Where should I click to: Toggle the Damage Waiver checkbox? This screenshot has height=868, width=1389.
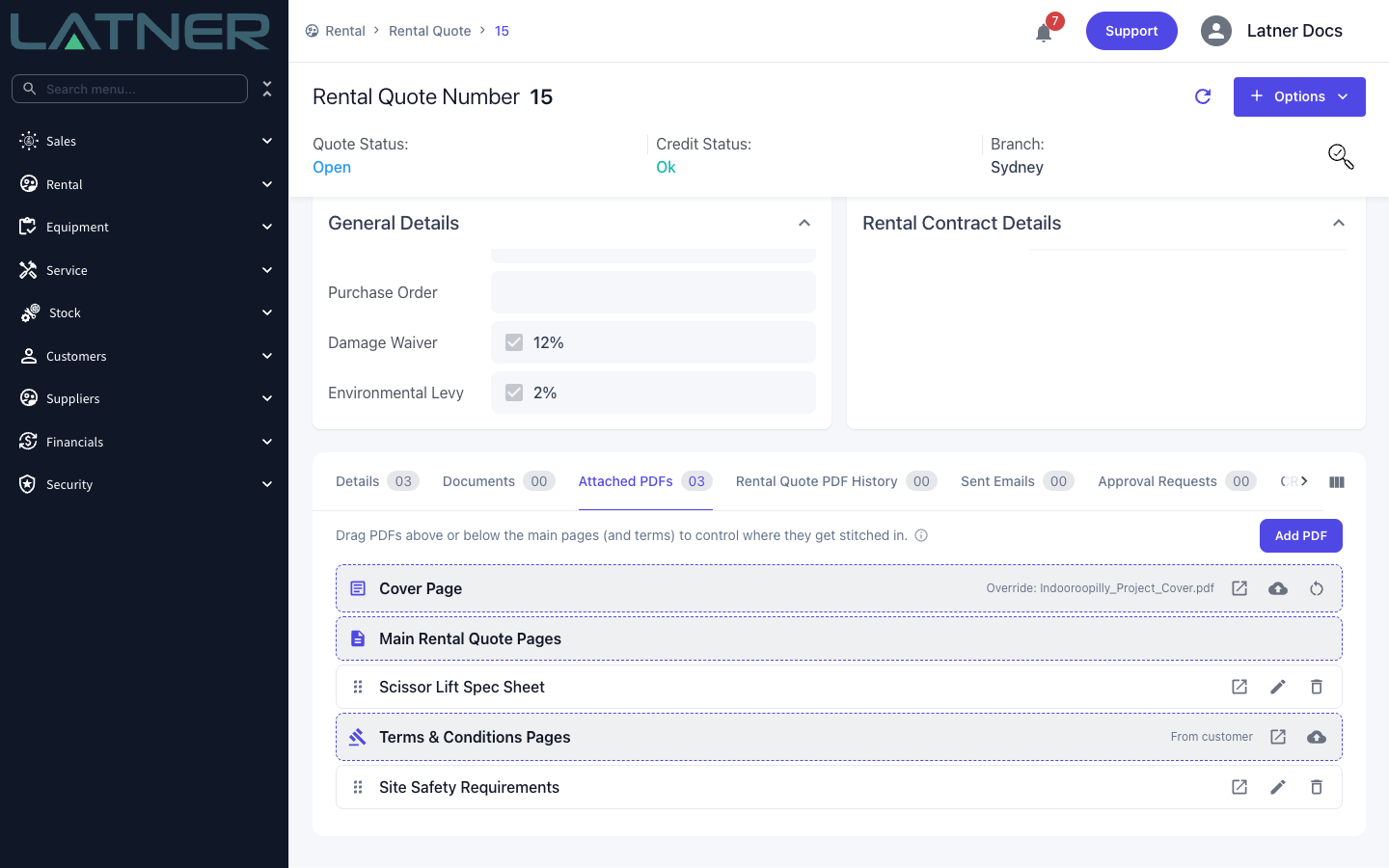(514, 342)
